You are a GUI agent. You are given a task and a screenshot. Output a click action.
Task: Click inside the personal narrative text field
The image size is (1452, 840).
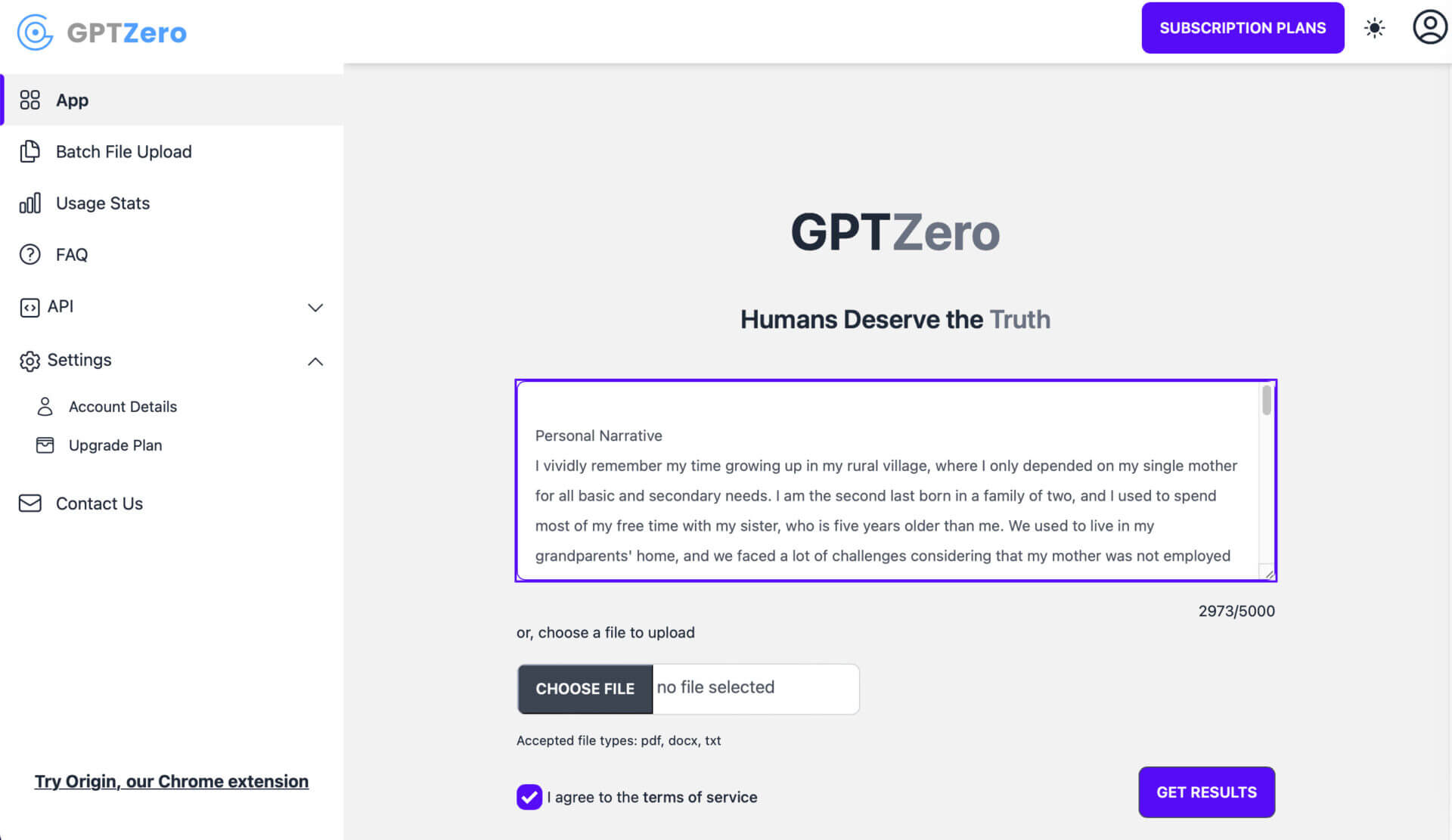point(895,480)
